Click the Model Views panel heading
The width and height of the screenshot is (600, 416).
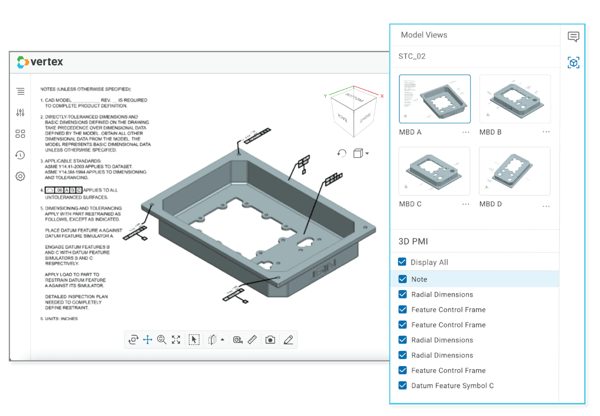point(424,35)
